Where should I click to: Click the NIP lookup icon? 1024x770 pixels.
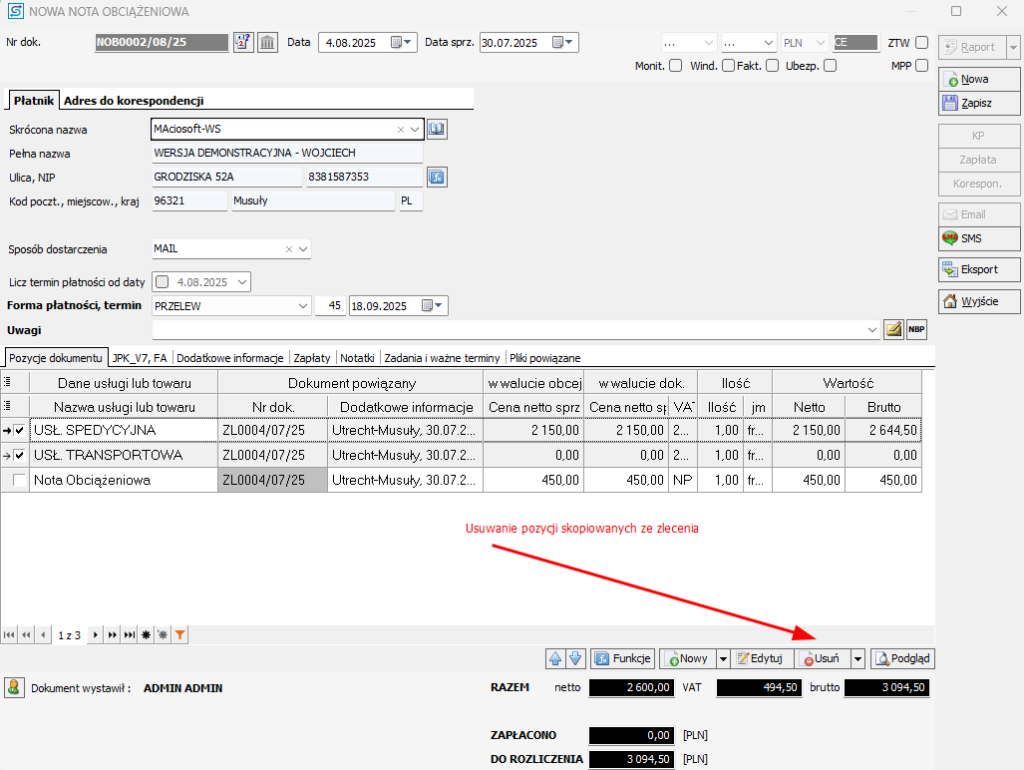coord(436,177)
